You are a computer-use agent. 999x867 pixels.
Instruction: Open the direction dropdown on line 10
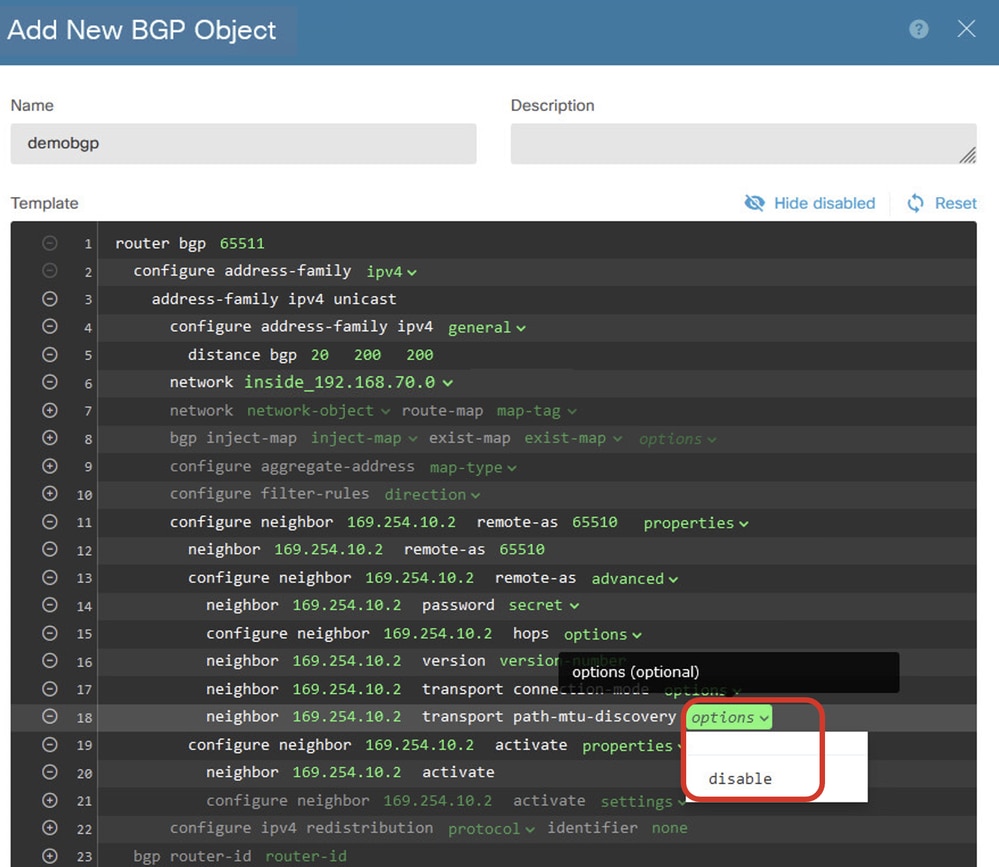click(x=432, y=494)
